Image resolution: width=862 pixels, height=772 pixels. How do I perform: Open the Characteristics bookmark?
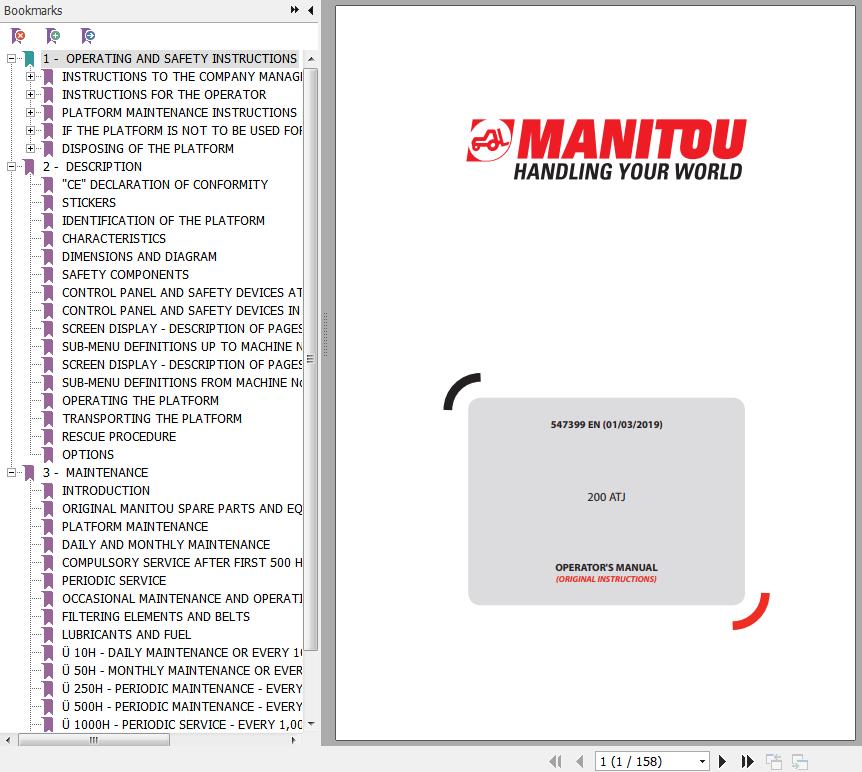coord(114,239)
